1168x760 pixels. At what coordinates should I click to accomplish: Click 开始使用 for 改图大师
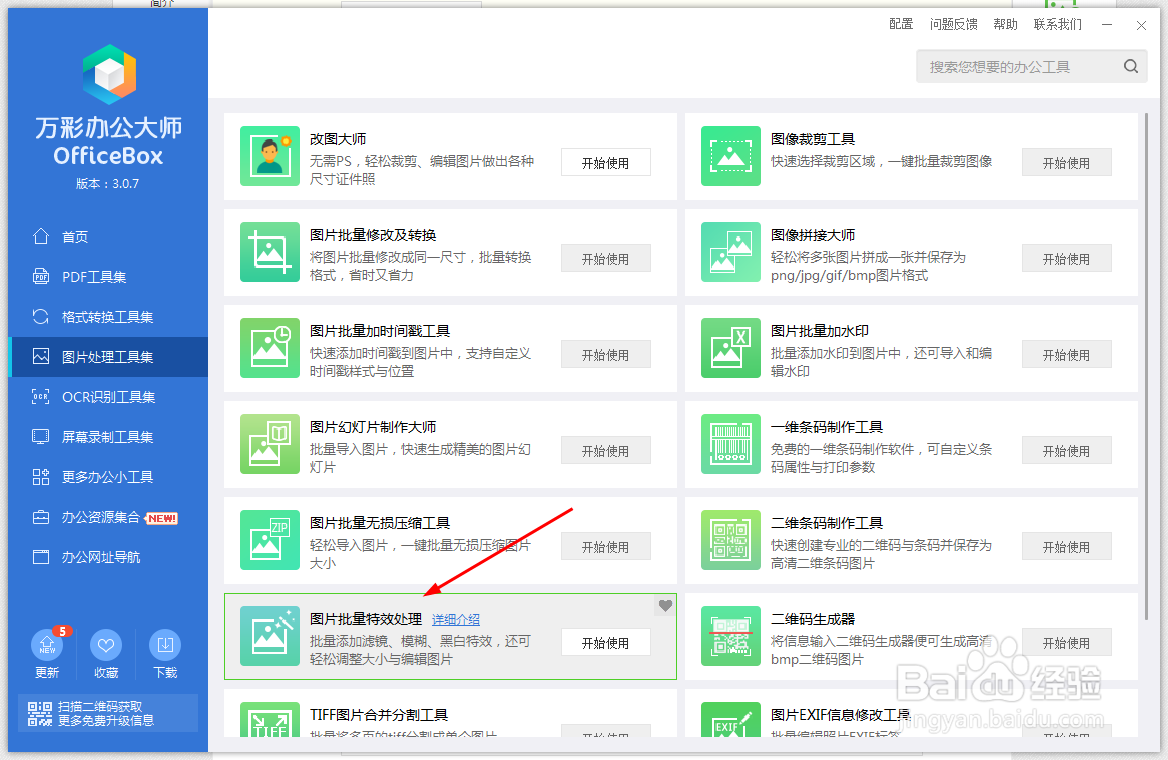tap(606, 162)
